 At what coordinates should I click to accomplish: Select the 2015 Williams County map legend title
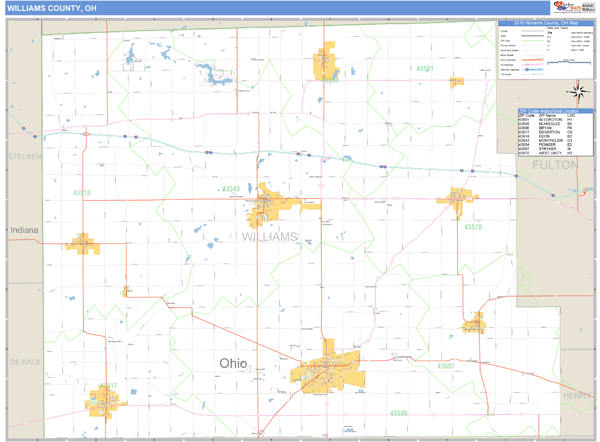click(546, 23)
